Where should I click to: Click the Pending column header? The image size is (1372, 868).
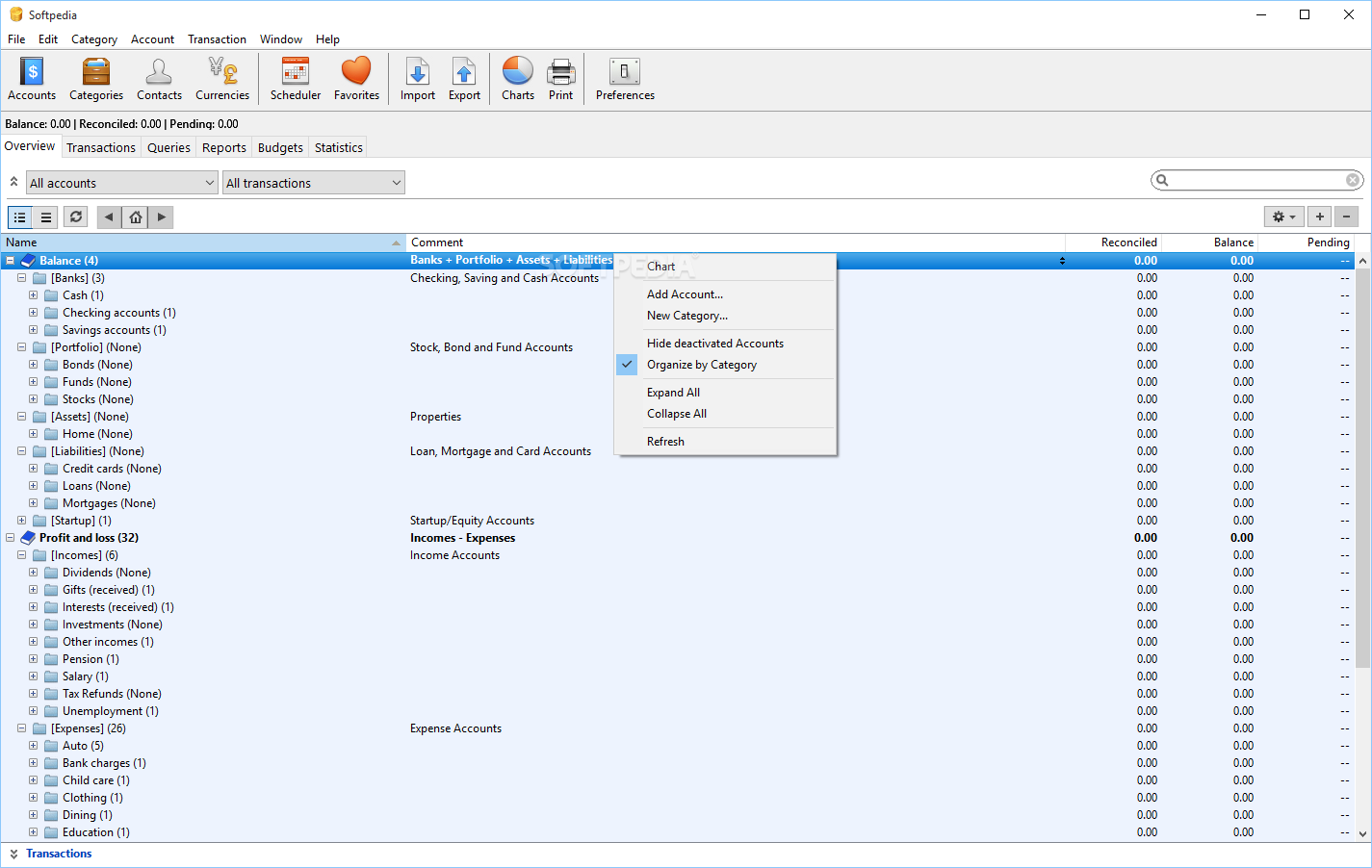[x=1306, y=243]
